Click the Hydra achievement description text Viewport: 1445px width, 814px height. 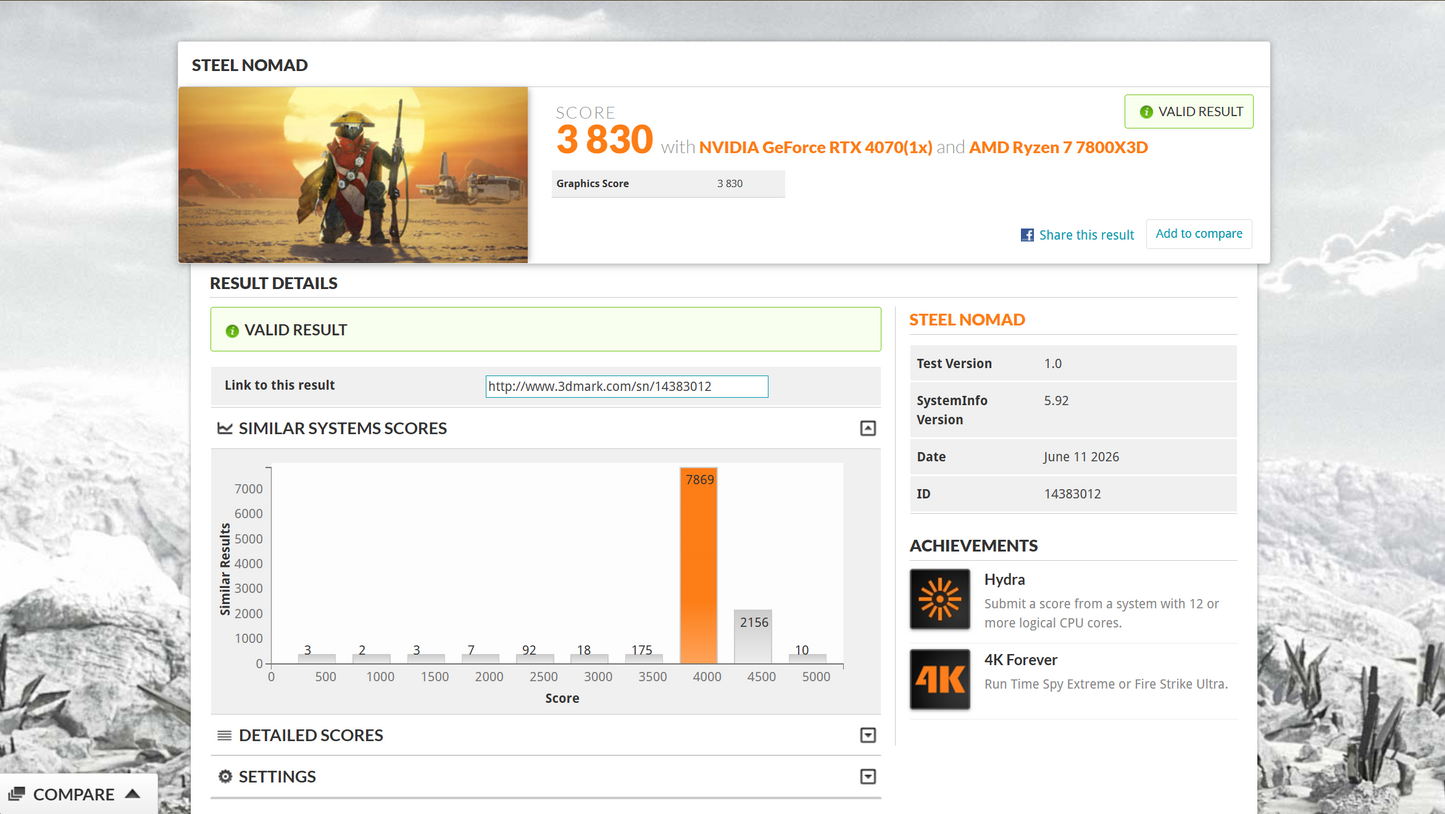tap(1101, 613)
